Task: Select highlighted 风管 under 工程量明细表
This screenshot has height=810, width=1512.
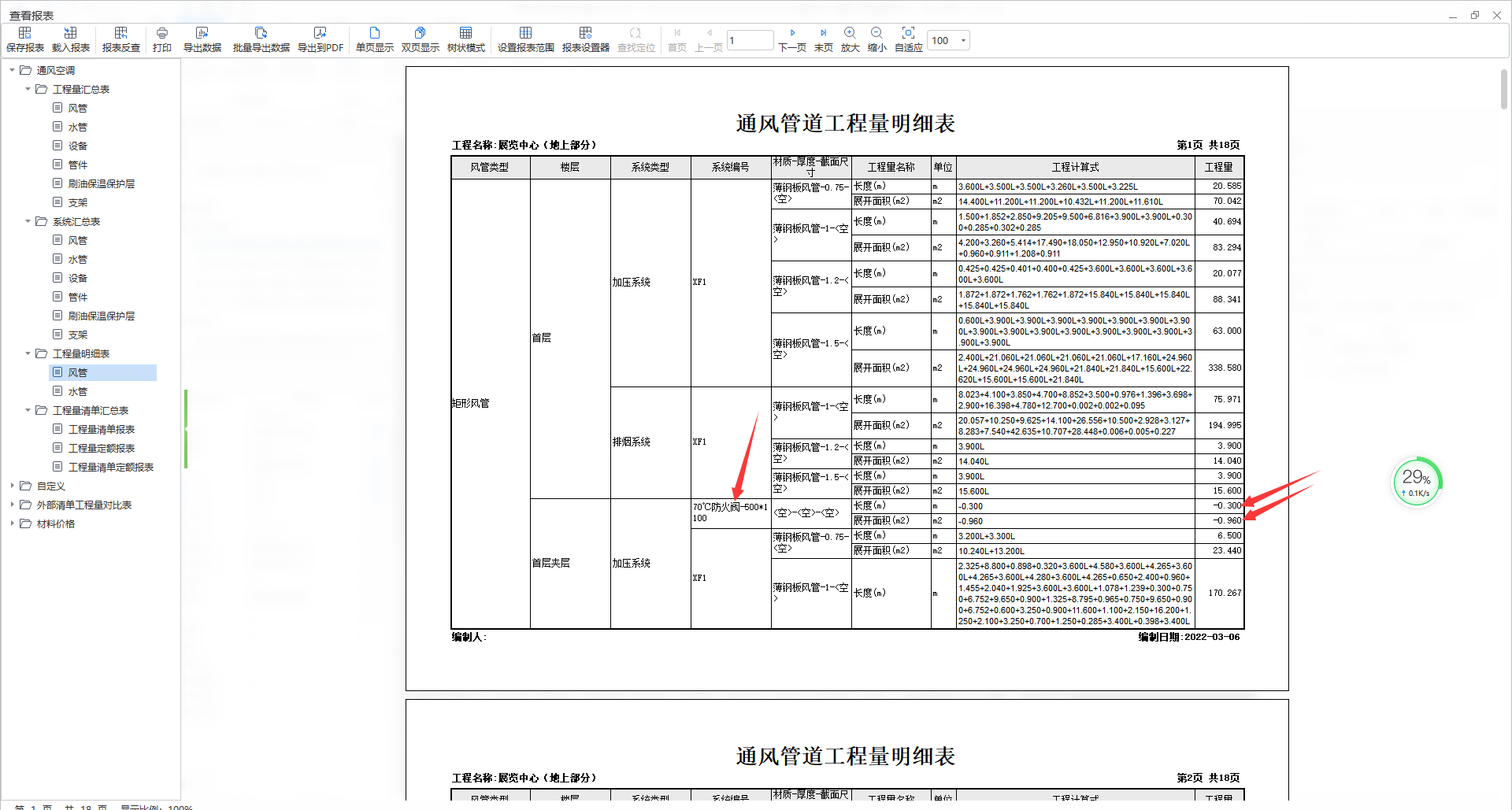Action: [103, 372]
